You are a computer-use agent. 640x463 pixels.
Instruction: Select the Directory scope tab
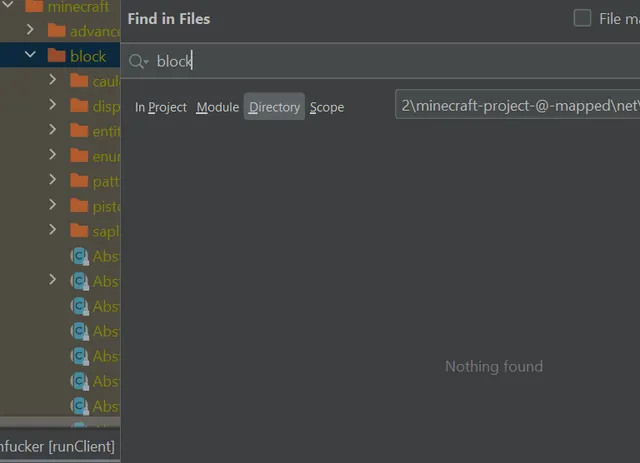click(274, 107)
